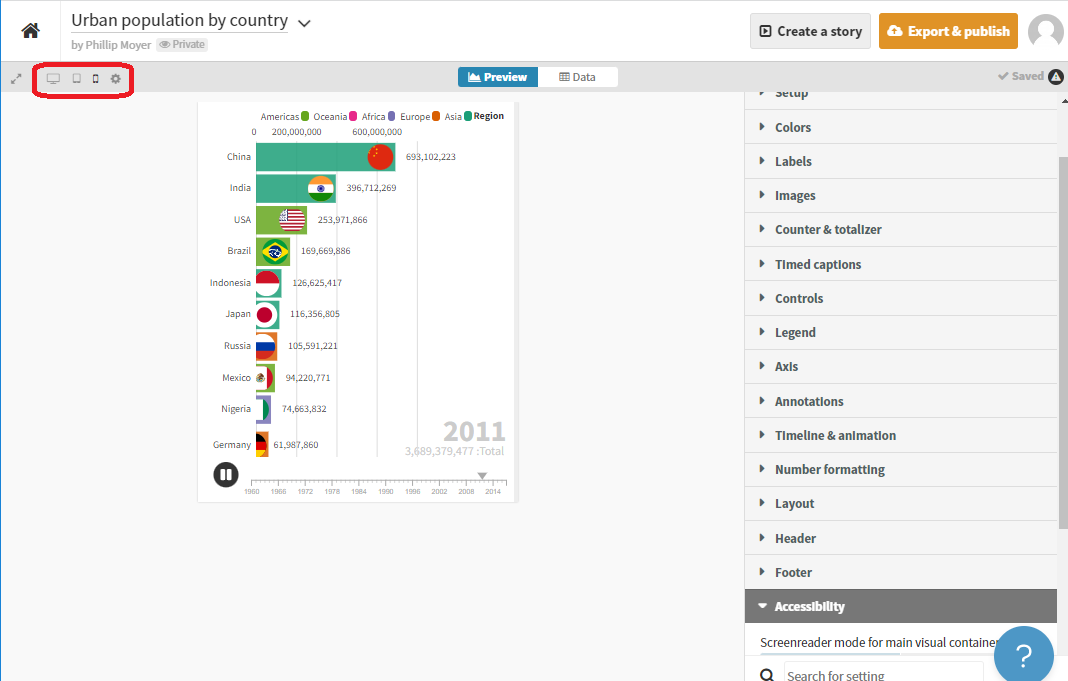Open the help question mark bubble

click(1023, 655)
